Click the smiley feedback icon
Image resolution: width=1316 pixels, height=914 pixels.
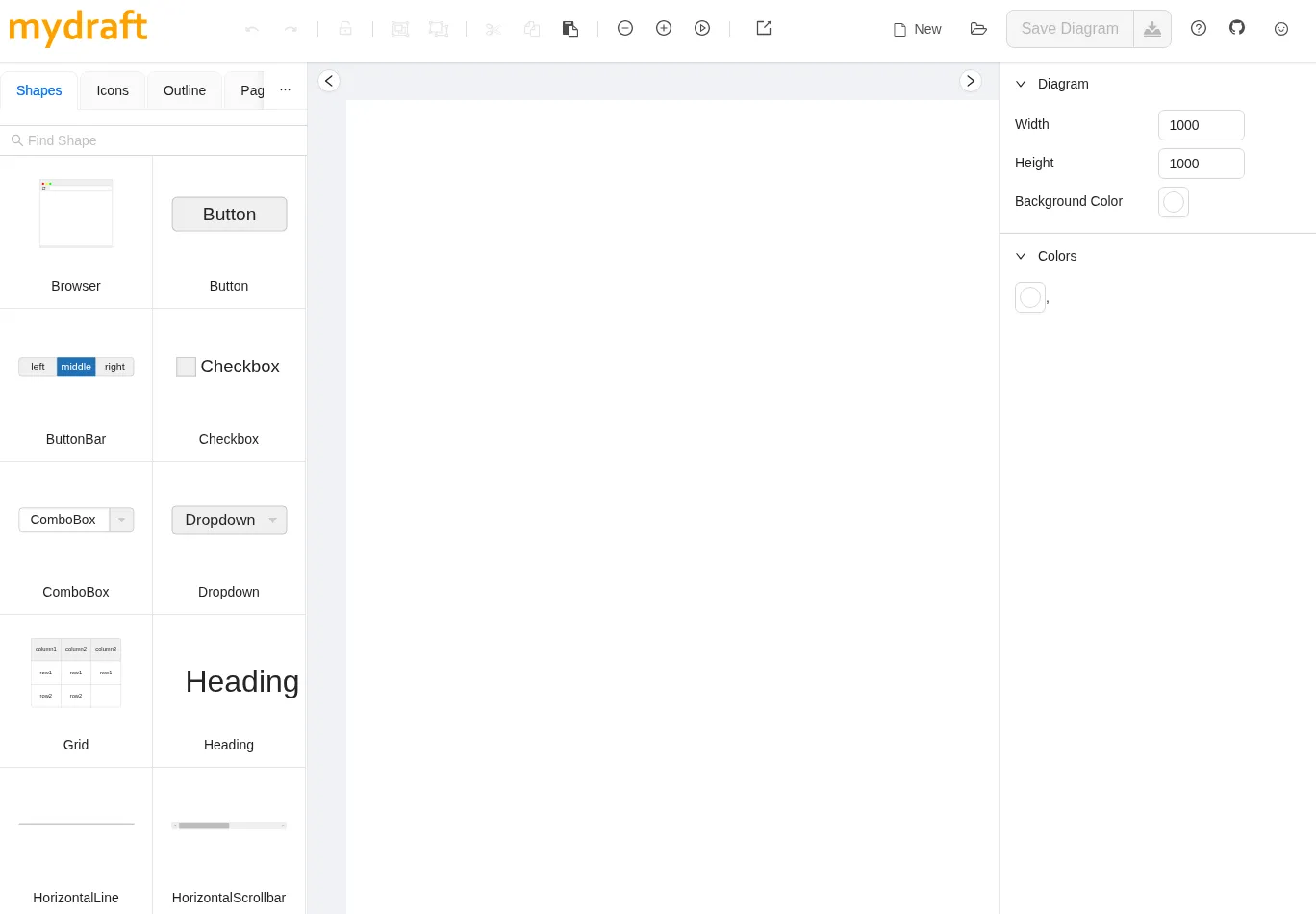tap(1281, 29)
